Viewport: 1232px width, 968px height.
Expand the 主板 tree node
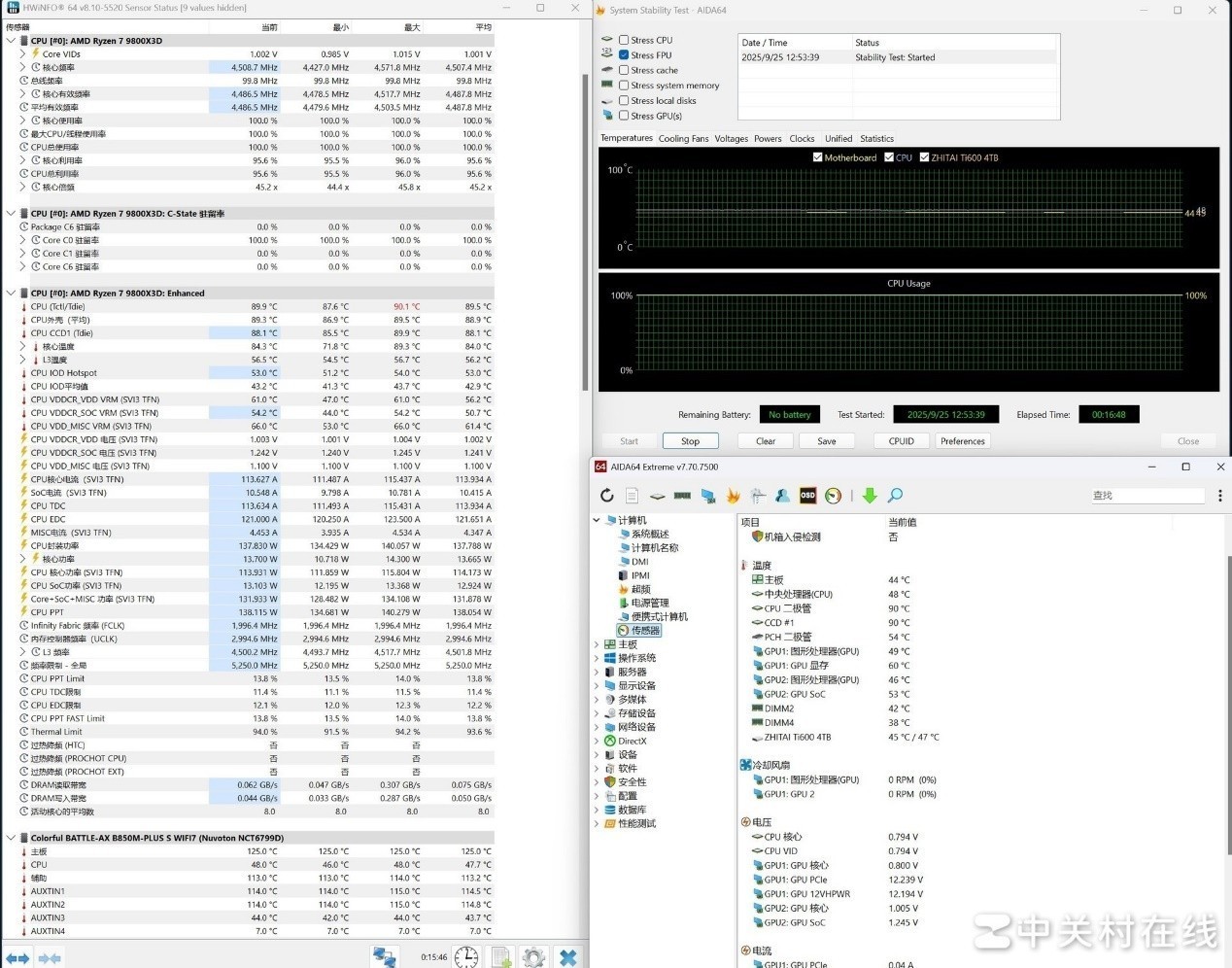click(597, 644)
